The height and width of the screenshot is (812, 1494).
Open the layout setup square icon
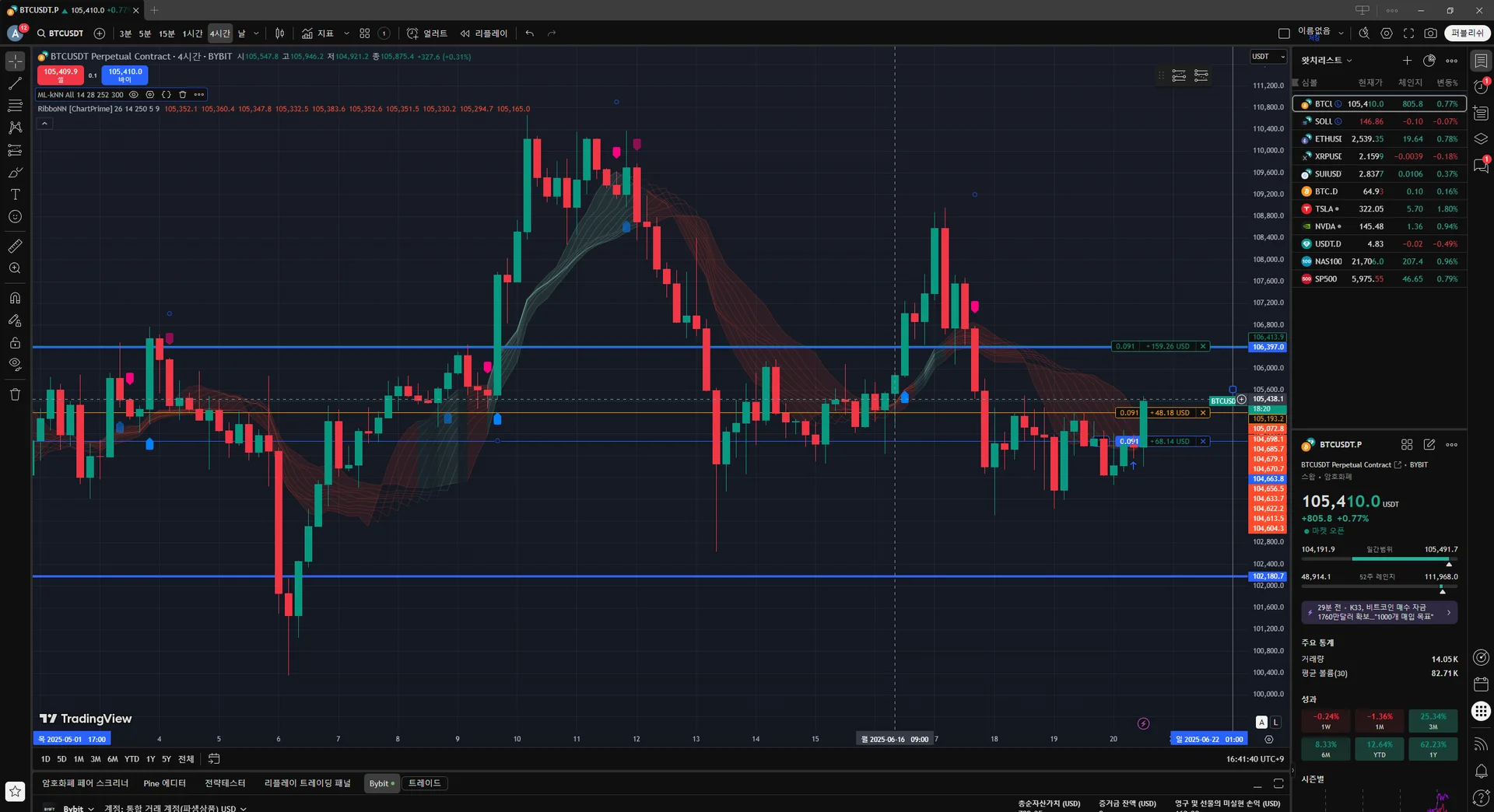(x=1284, y=33)
